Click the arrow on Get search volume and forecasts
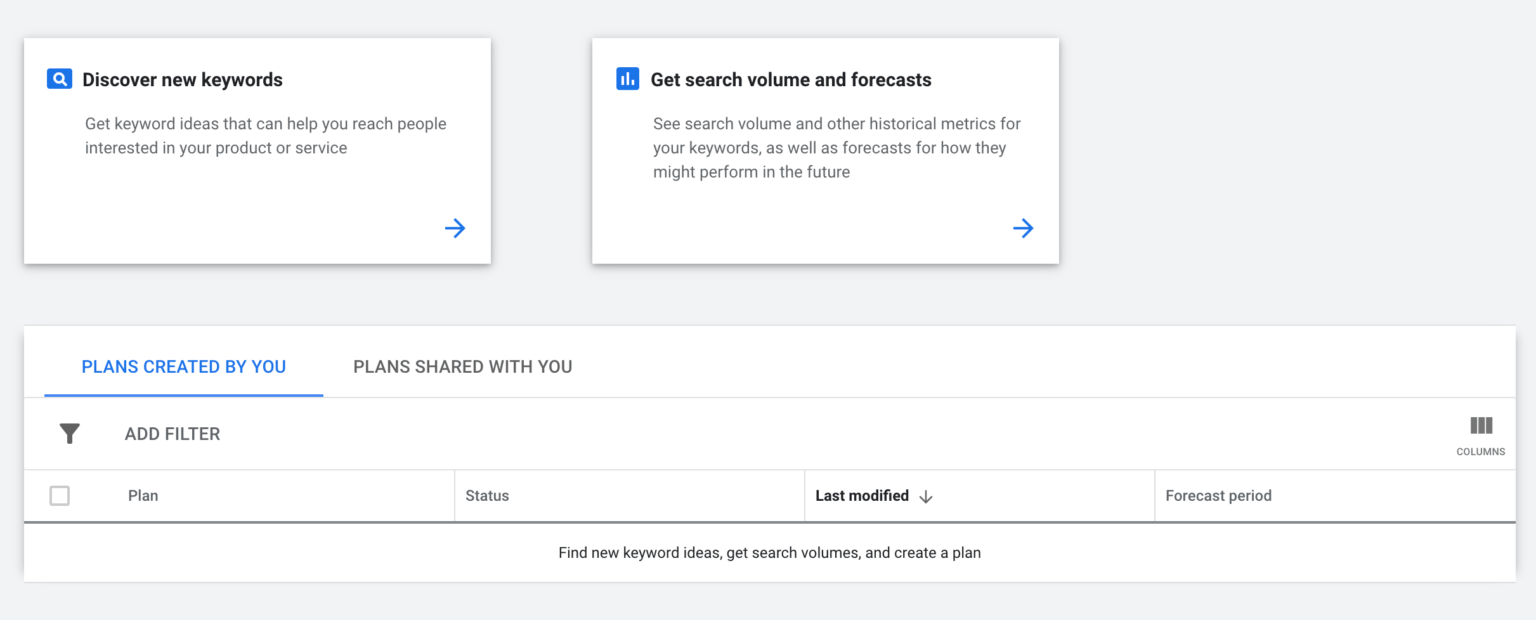1536x620 pixels. coord(1023,228)
